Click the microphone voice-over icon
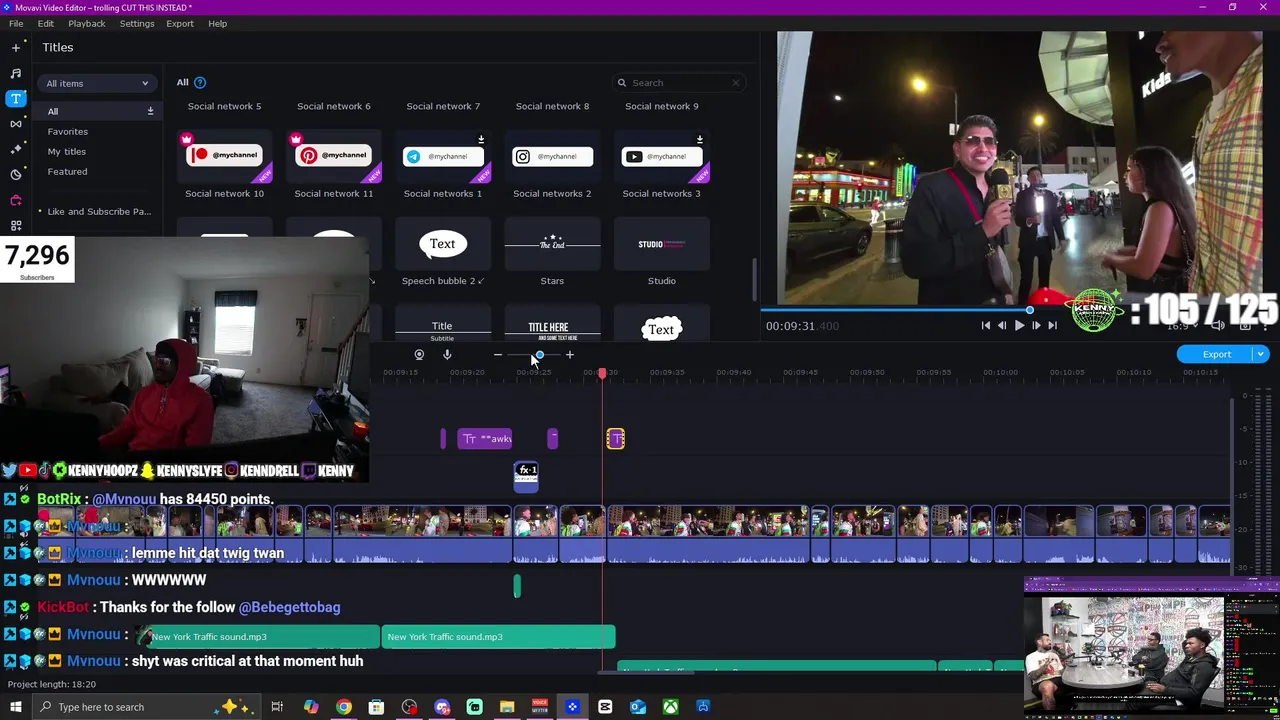1280x720 pixels. coord(447,355)
